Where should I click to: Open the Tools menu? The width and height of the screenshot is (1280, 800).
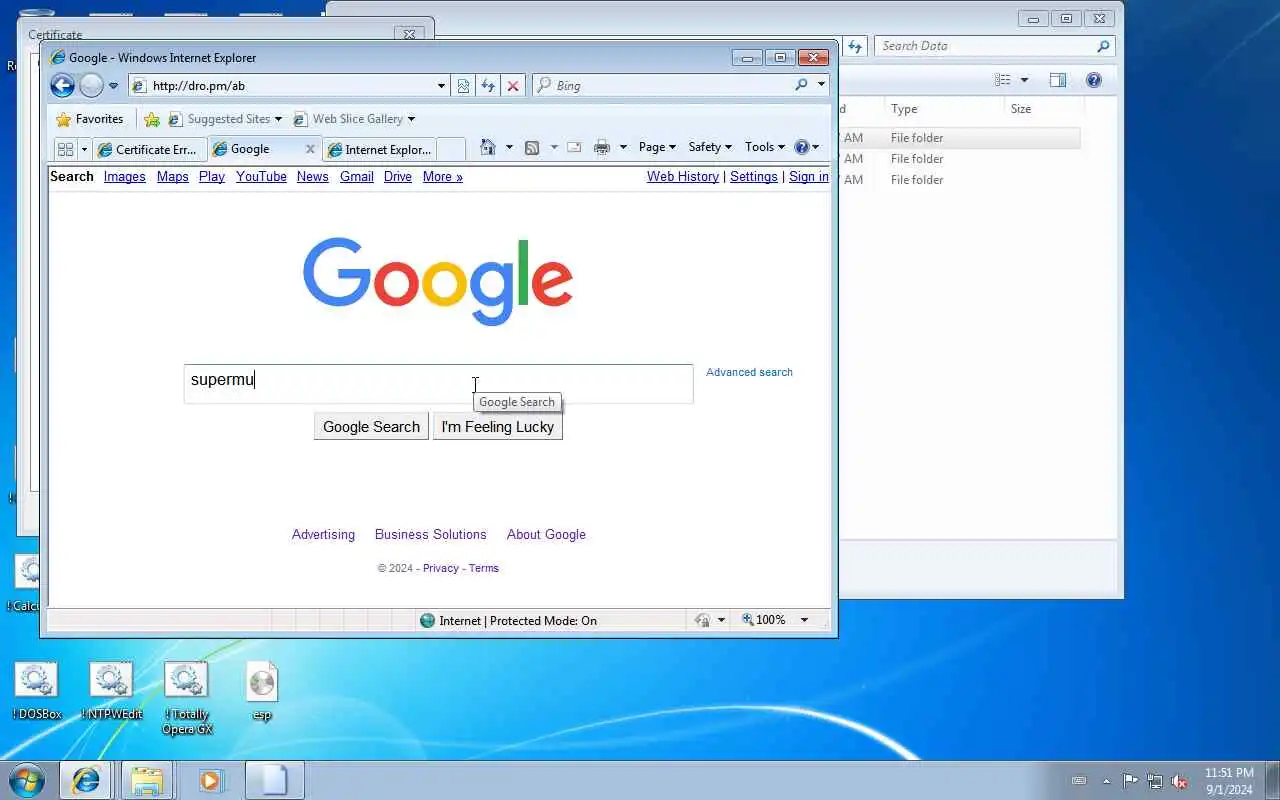(765, 147)
